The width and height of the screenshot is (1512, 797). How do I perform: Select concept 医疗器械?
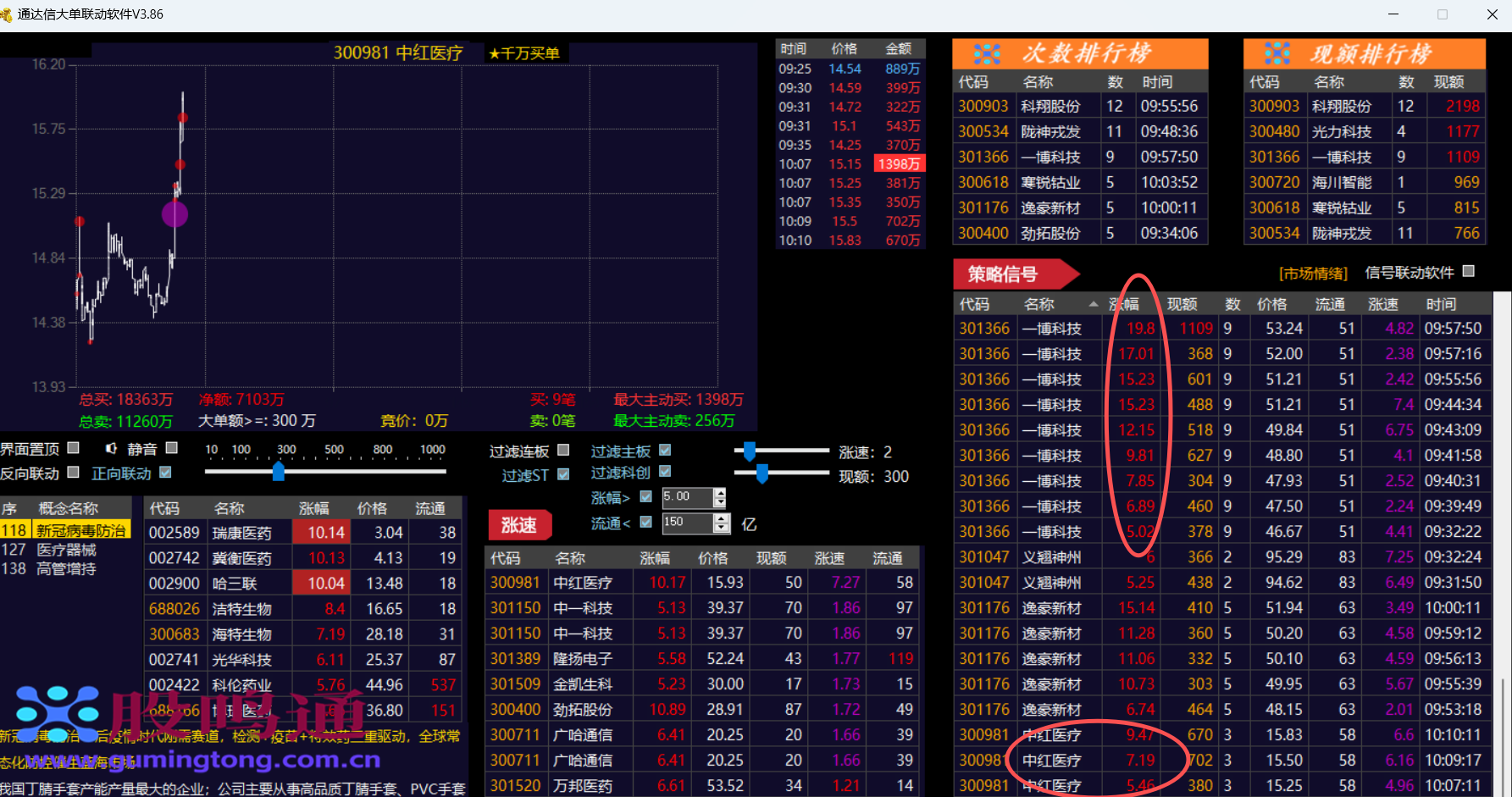coord(65,550)
